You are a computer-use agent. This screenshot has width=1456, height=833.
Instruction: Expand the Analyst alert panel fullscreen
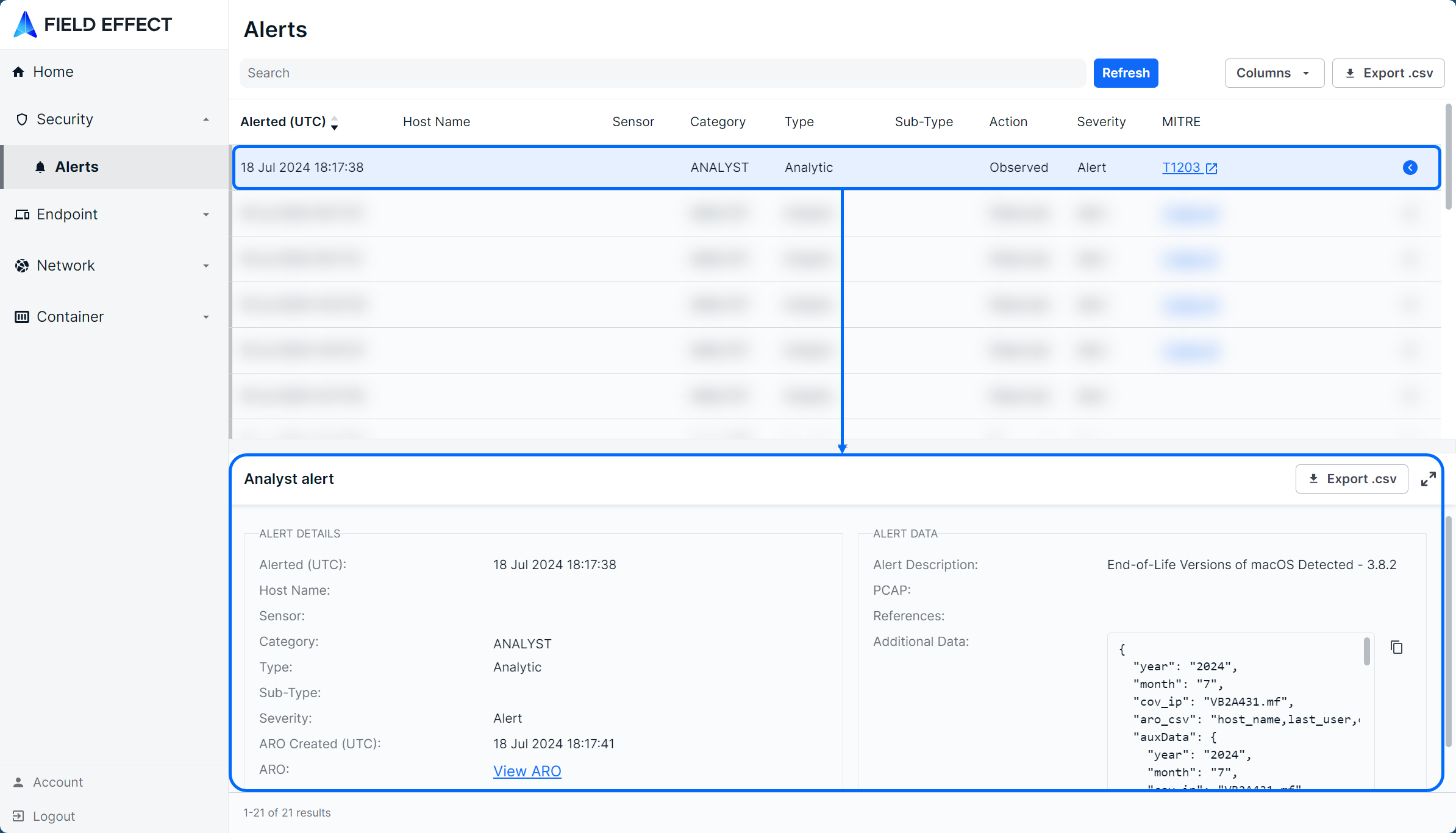(x=1428, y=479)
